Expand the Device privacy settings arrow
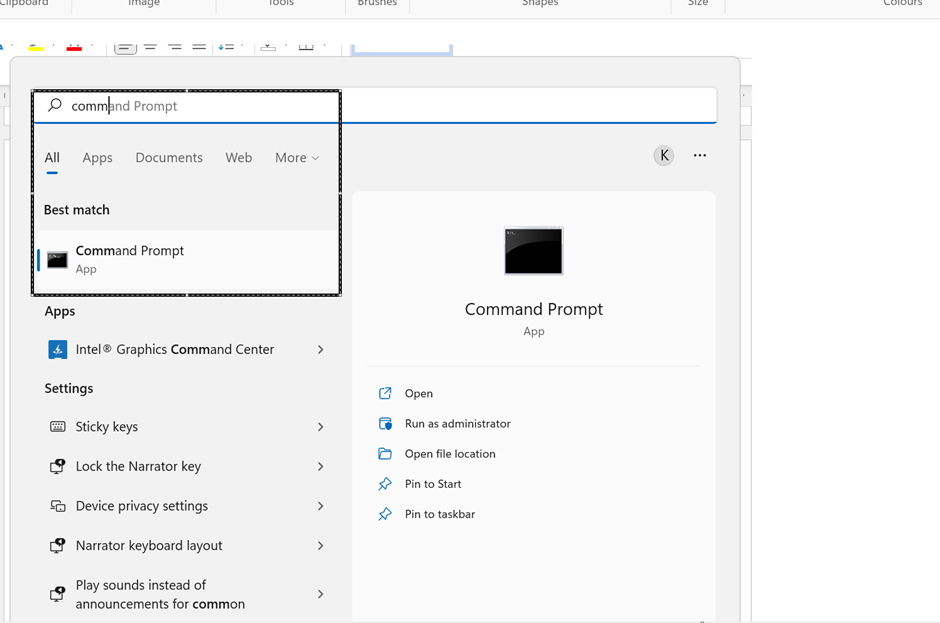 tap(321, 506)
